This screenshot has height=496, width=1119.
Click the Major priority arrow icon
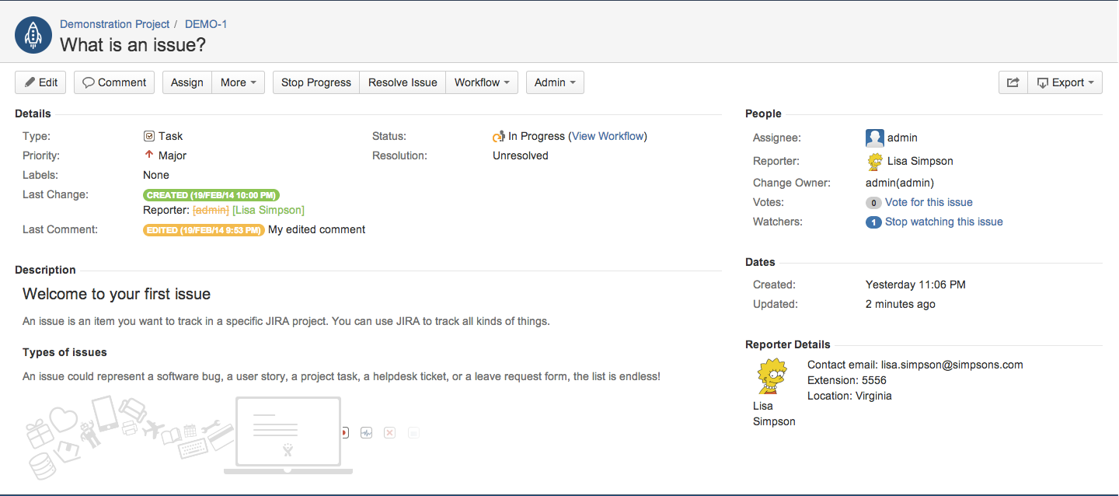149,155
